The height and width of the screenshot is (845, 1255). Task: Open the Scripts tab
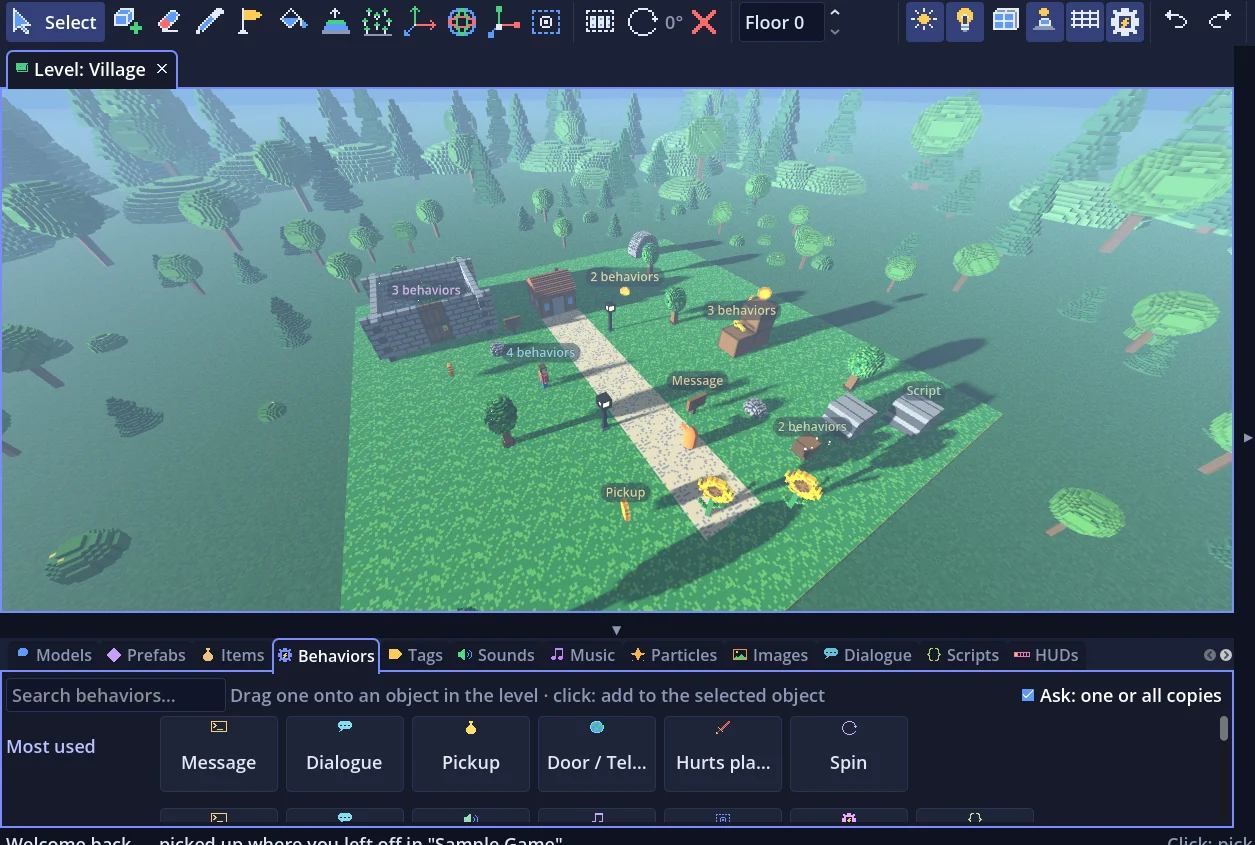962,655
